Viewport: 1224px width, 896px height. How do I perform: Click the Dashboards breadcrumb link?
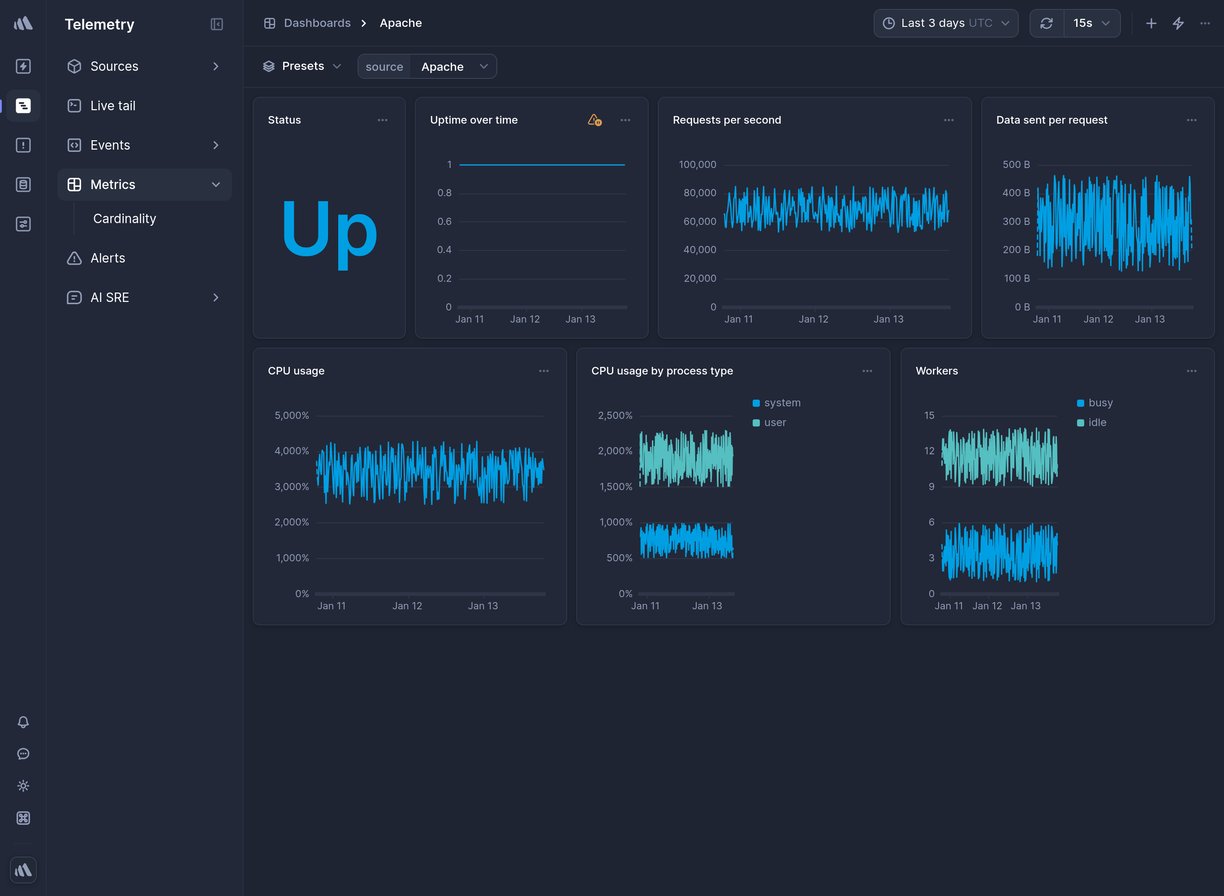[317, 22]
